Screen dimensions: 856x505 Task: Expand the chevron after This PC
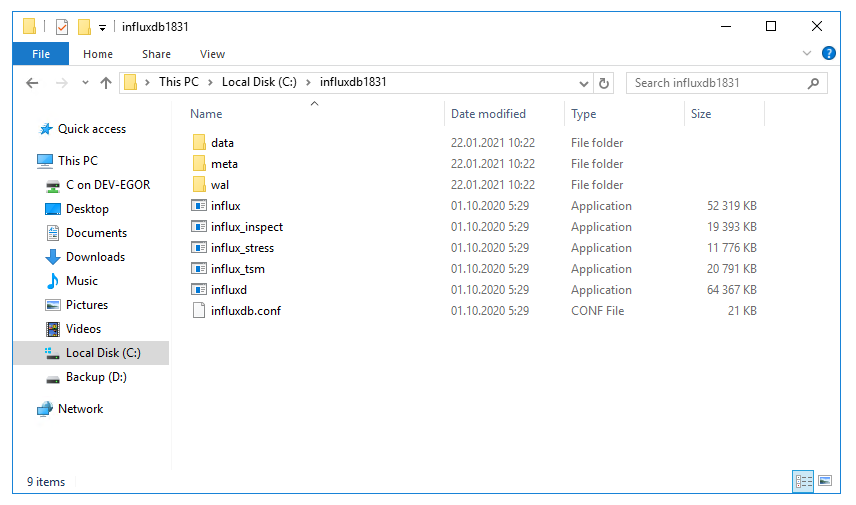pyautogui.click(x=211, y=82)
